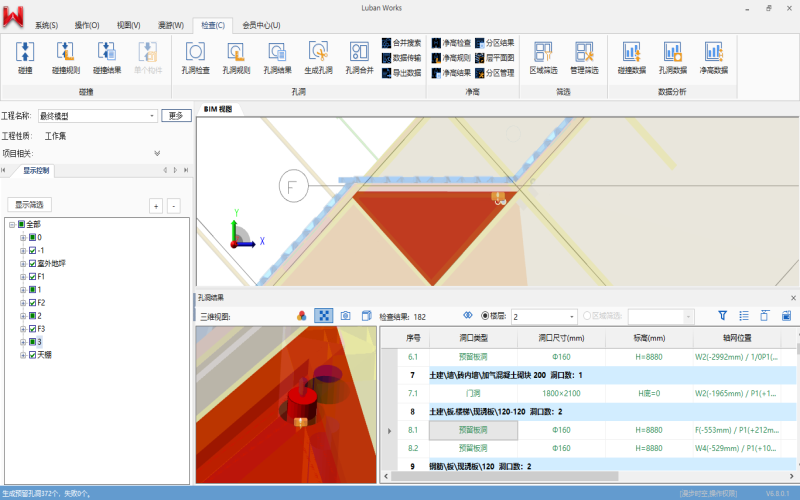Image resolution: width=800 pixels, height=500 pixels.
Task: Click the 更多 button
Action: point(177,116)
